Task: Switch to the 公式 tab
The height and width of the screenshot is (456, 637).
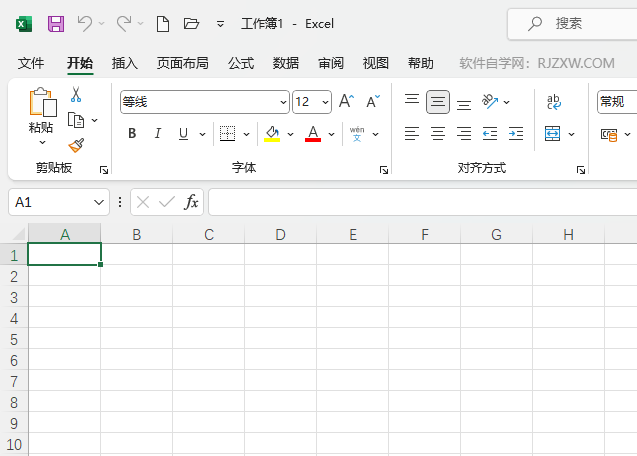Action: 241,63
